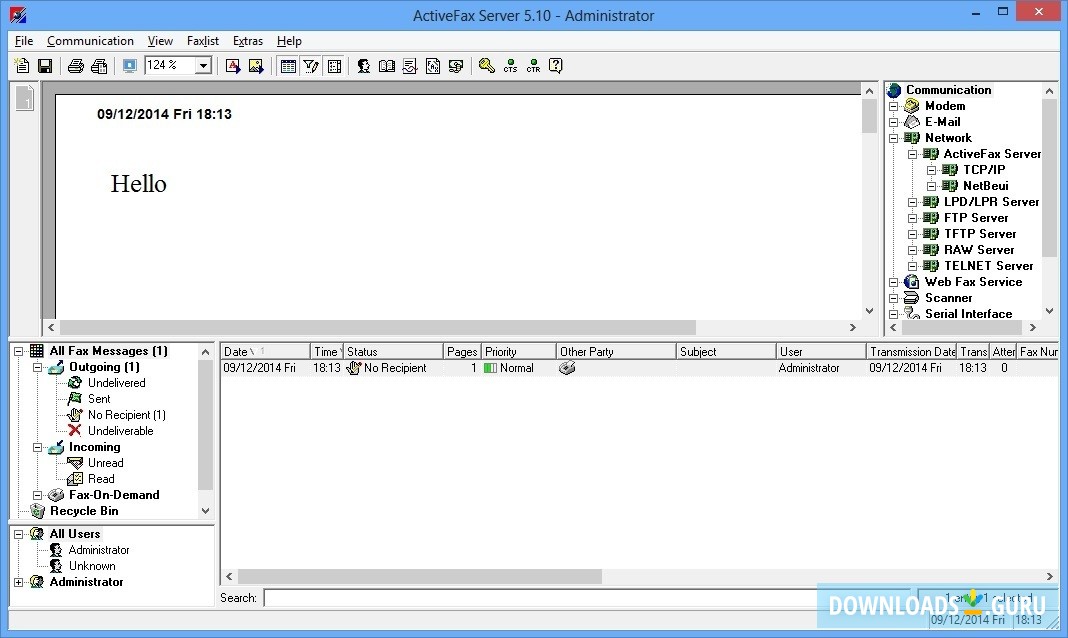Select the LPD/LPR Server entry

pos(991,202)
